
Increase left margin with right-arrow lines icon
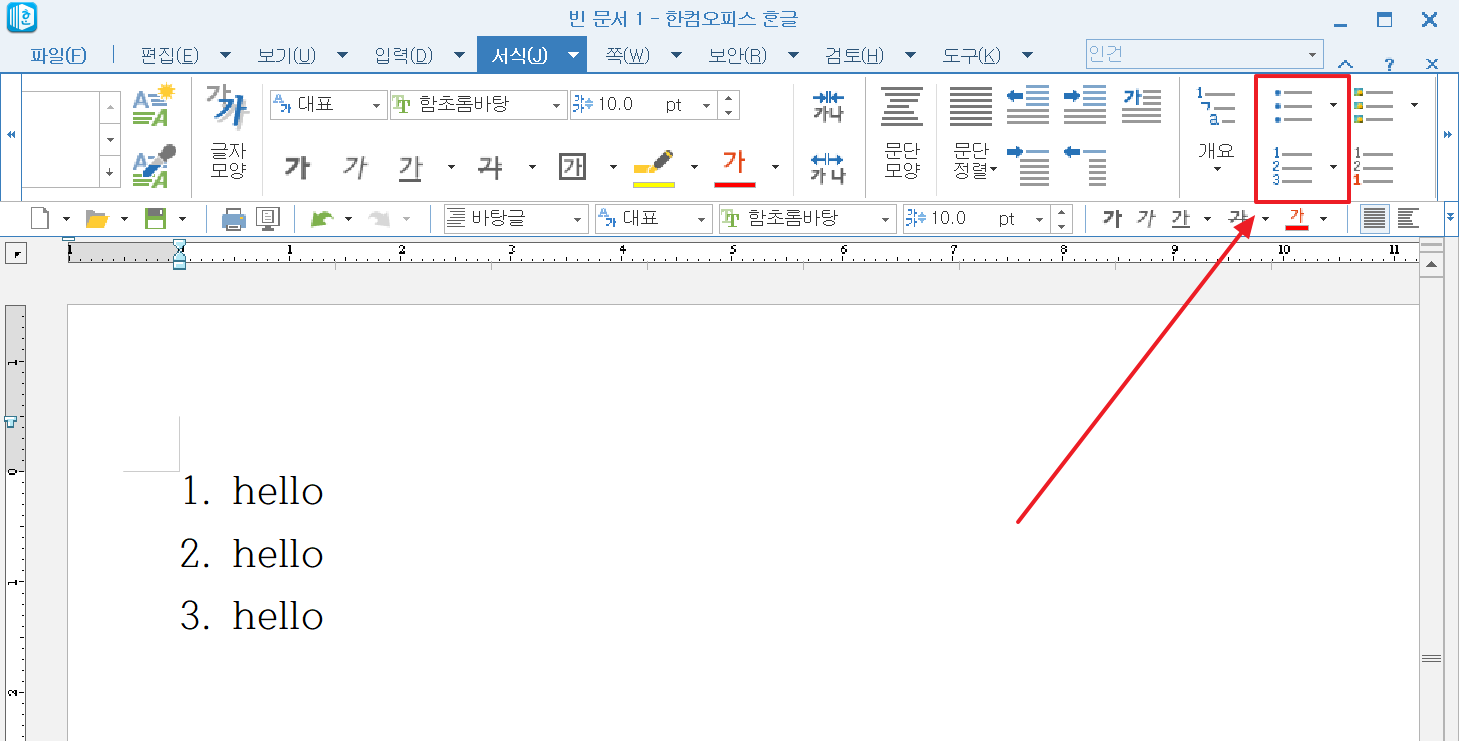pyautogui.click(x=1085, y=105)
